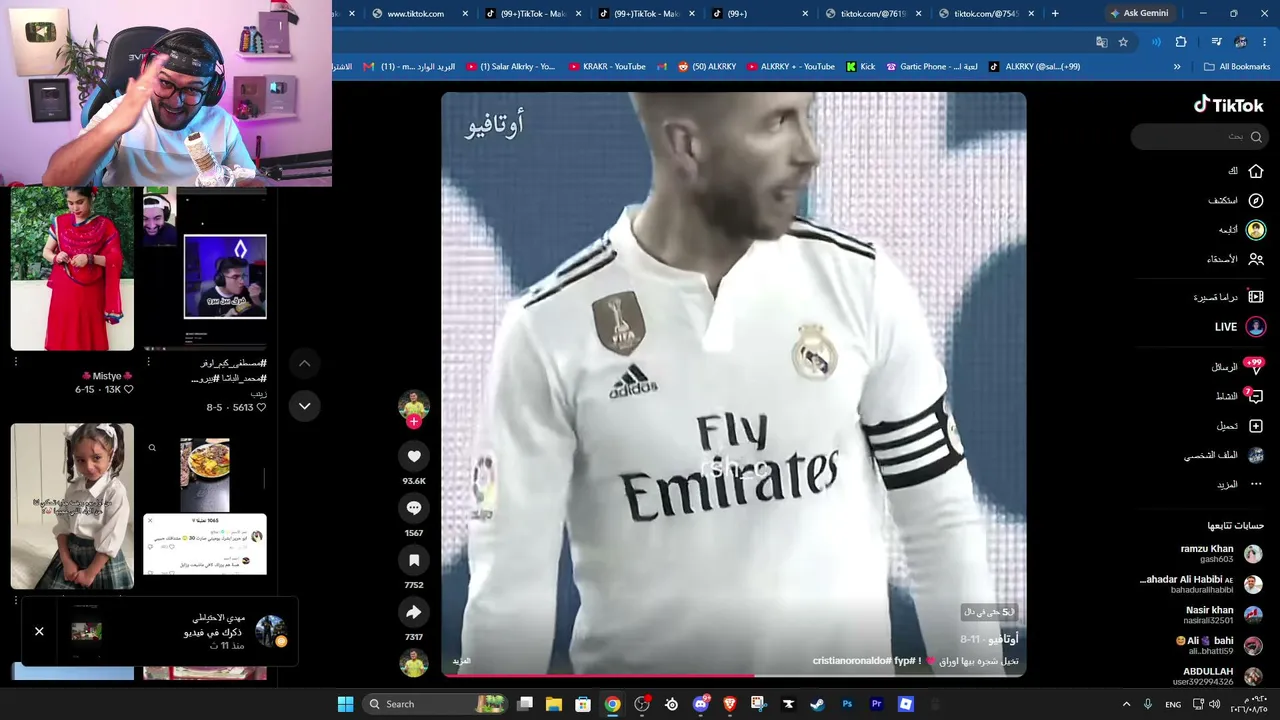Open the Upload plus icon
The image size is (1280, 720).
1256,426
